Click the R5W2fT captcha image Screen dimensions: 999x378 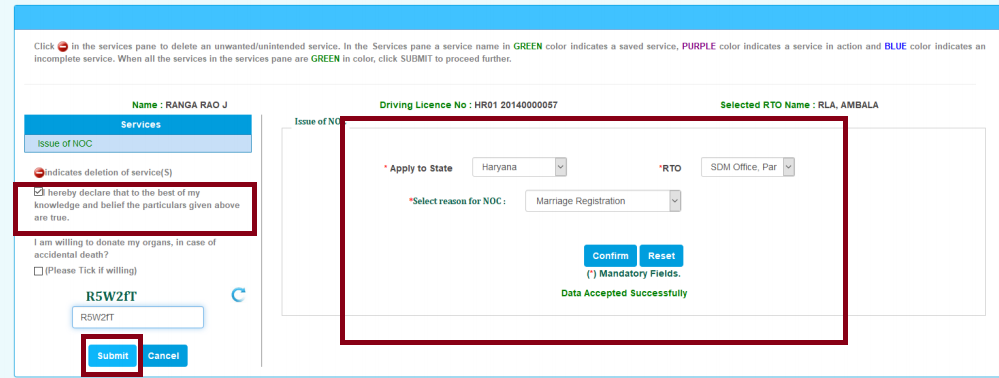click(111, 296)
